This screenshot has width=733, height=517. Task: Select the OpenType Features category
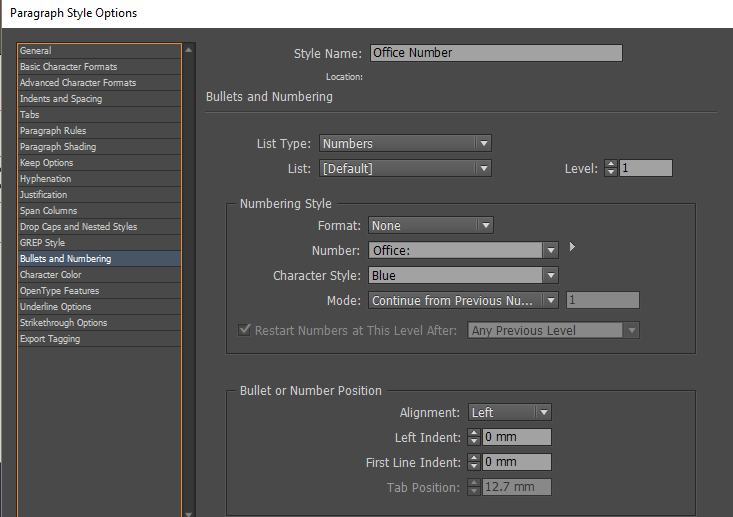point(100,291)
